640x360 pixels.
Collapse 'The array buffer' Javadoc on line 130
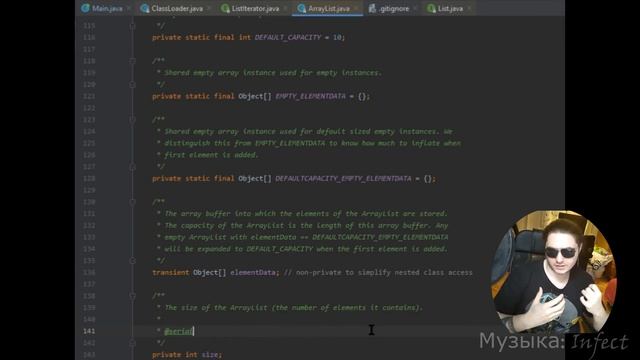click(x=133, y=202)
